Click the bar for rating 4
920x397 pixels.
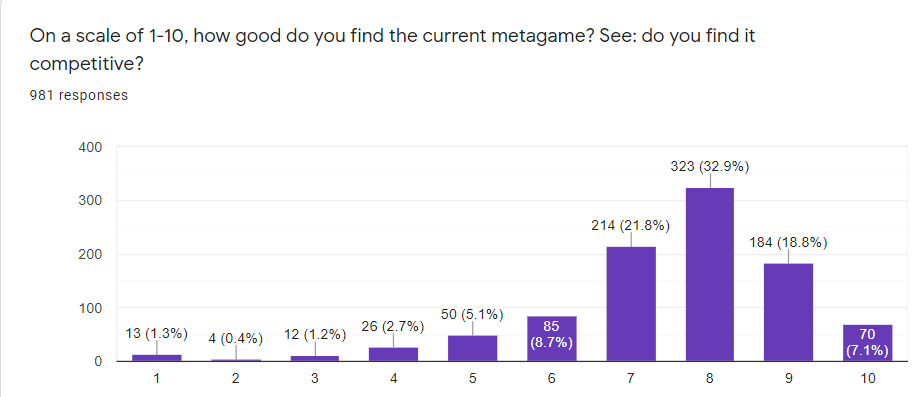tap(394, 354)
